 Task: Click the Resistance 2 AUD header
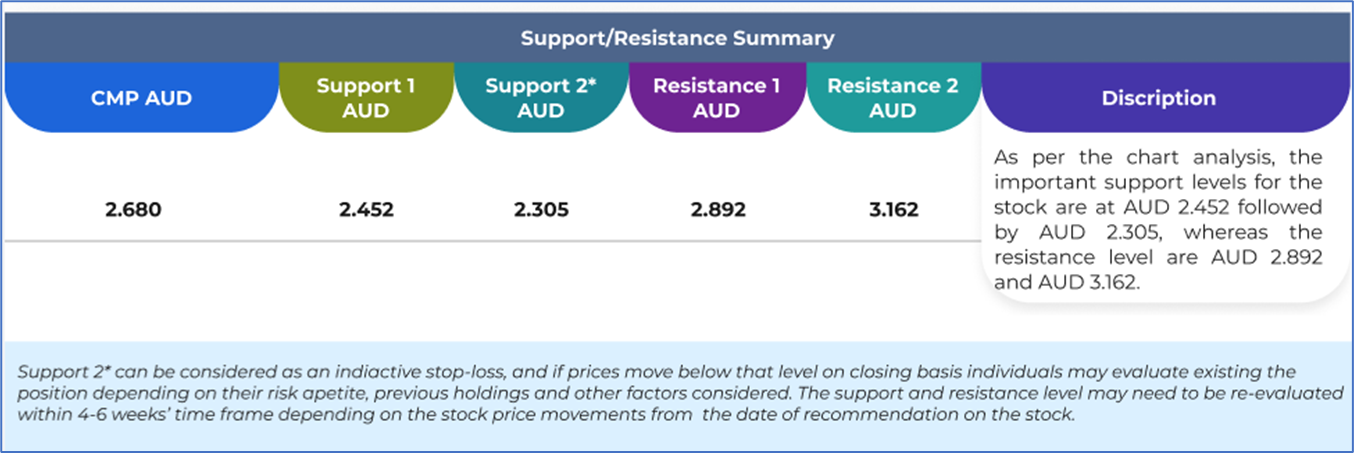click(x=892, y=98)
